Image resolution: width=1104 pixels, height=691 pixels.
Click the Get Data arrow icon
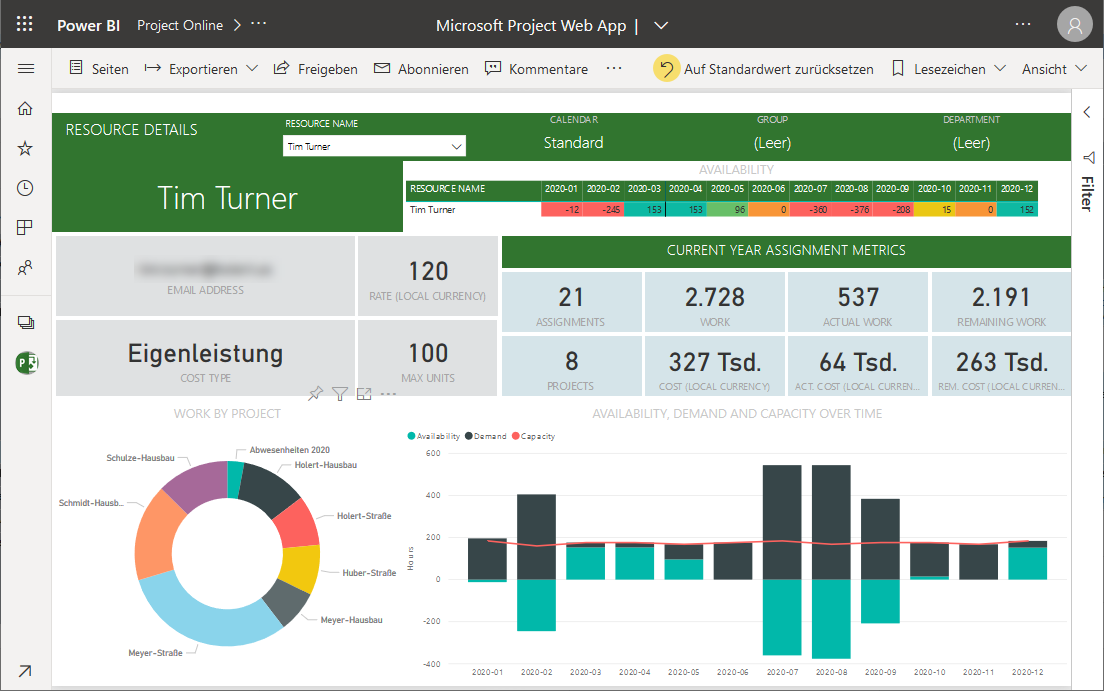[25, 671]
